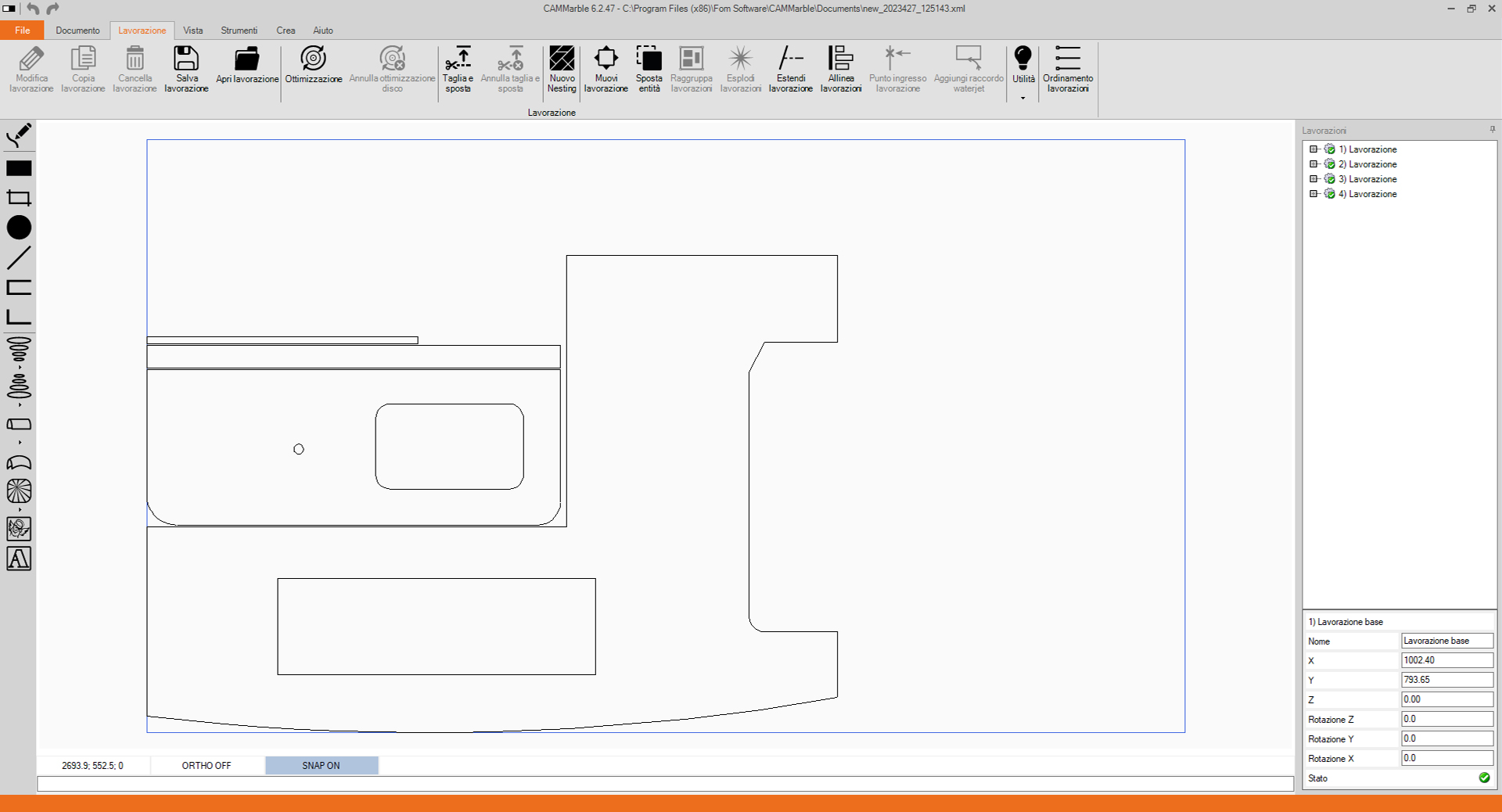1502x812 pixels.
Task: Switch to Lavorazione tab
Action: click(142, 31)
